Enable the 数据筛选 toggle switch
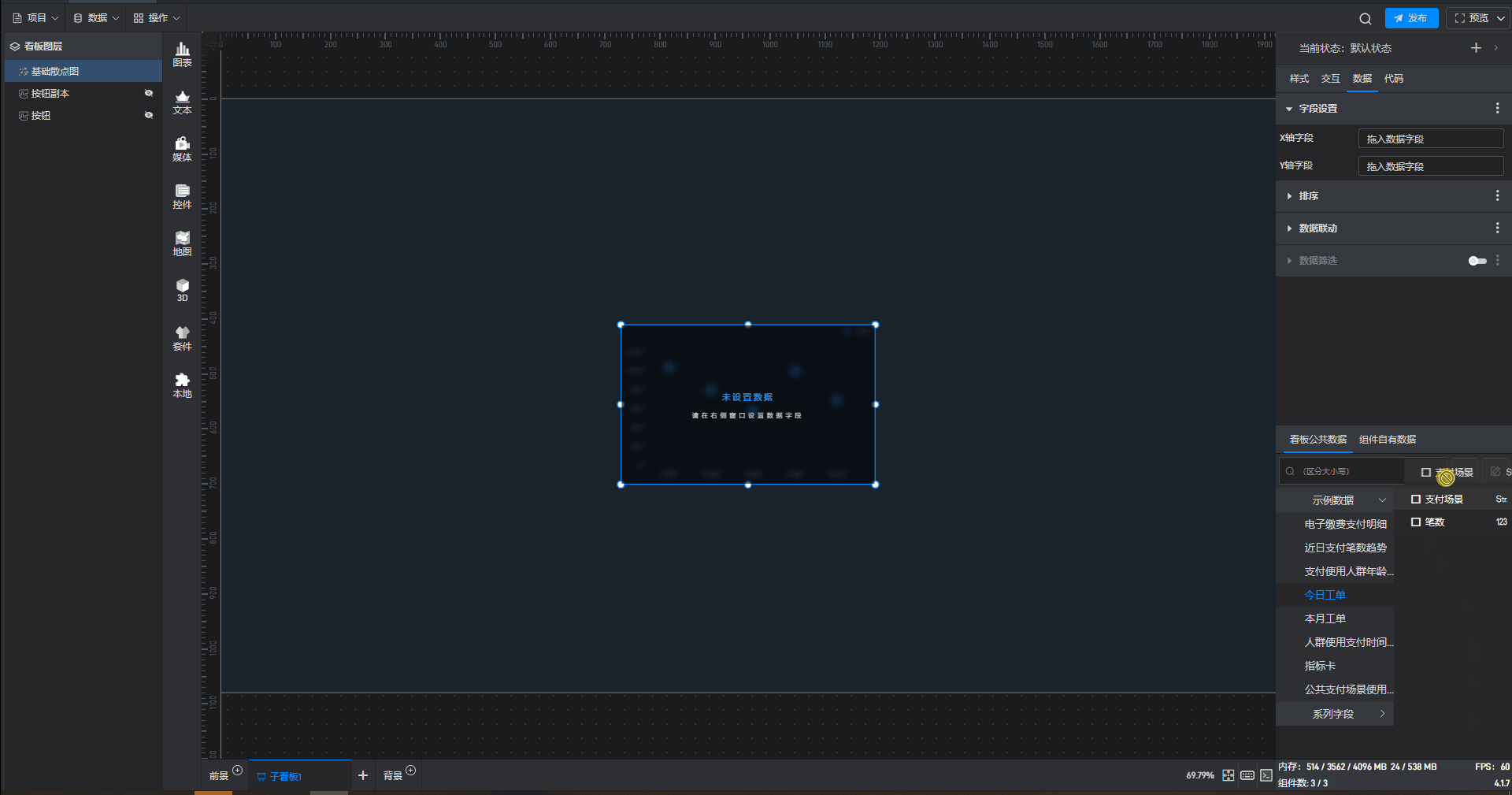This screenshot has height=795, width=1512. pos(1477,261)
